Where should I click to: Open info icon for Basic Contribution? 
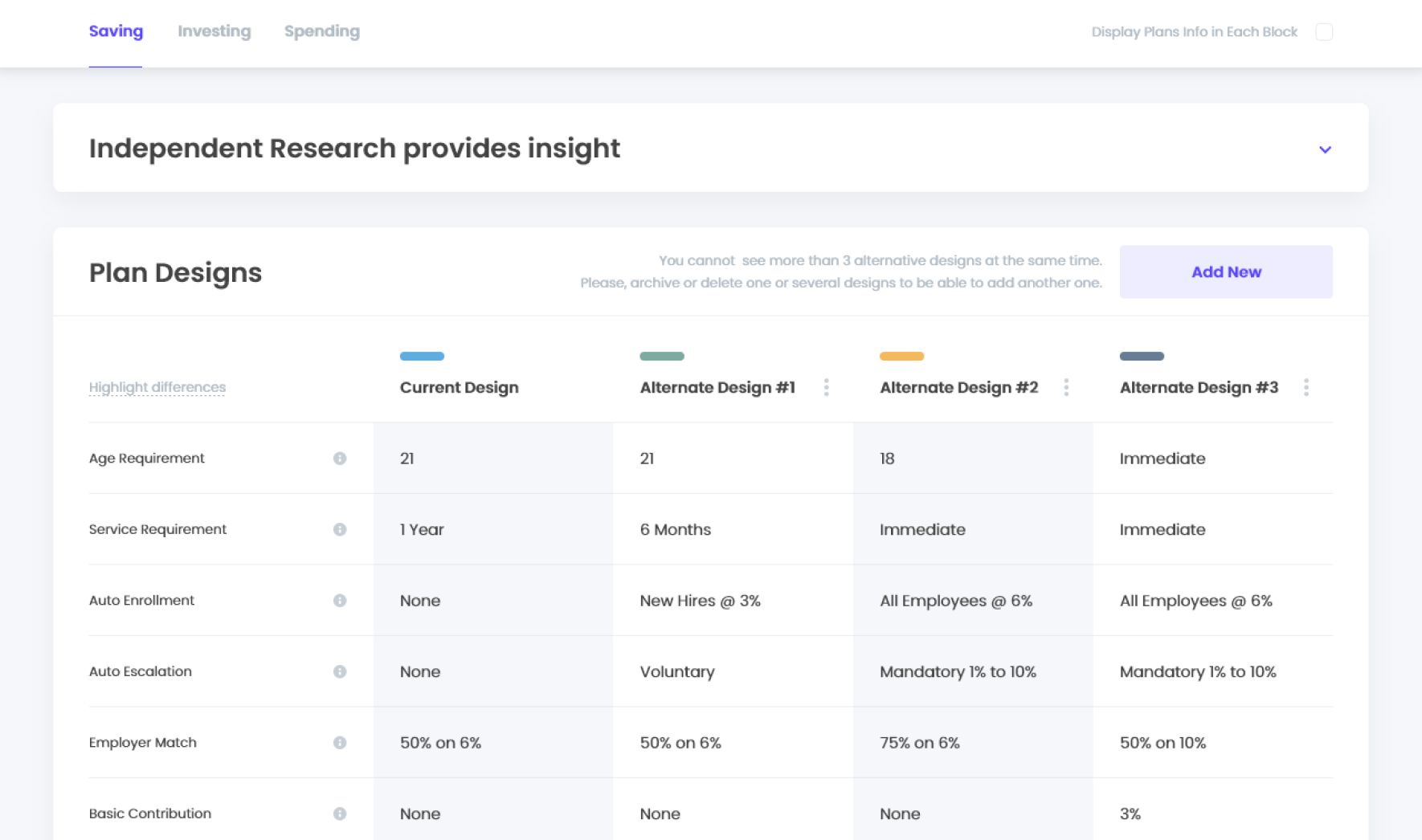pos(340,813)
